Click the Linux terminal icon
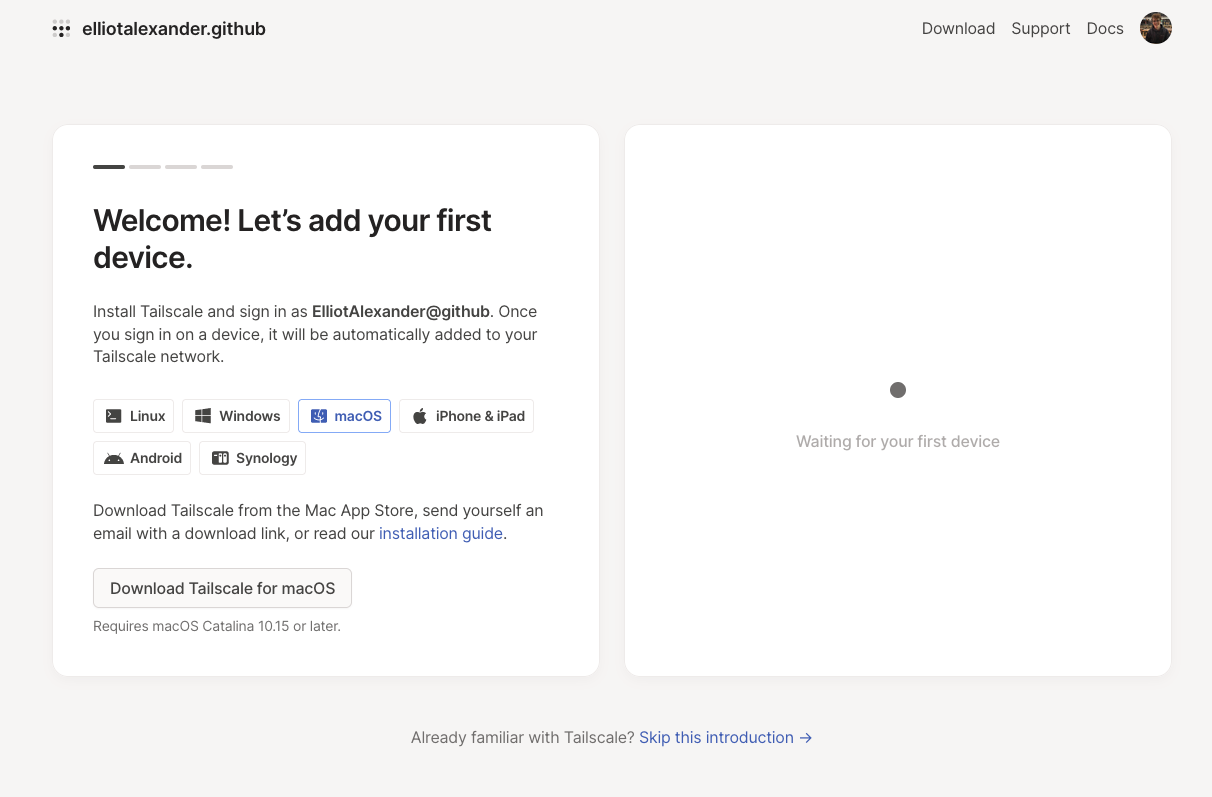Screen dimensions: 1212x797 tap(114, 416)
